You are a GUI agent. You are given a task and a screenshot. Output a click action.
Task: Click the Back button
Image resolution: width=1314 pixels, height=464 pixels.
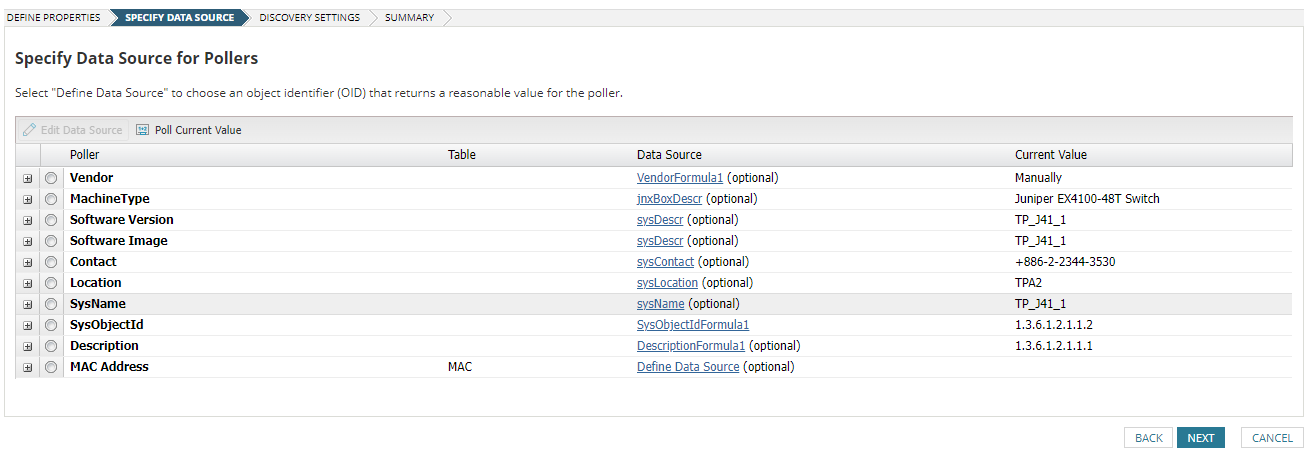1148,438
